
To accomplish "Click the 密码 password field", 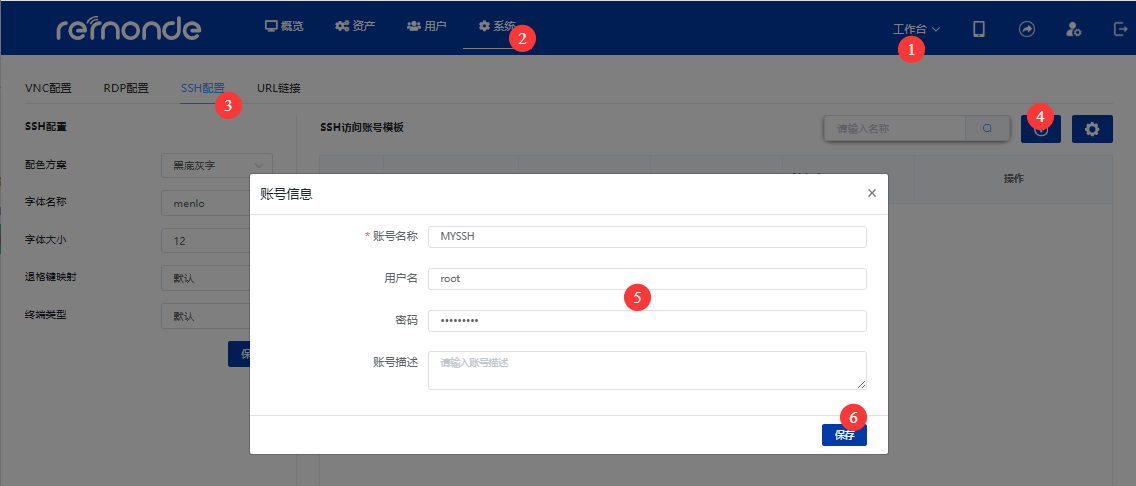I will point(647,321).
